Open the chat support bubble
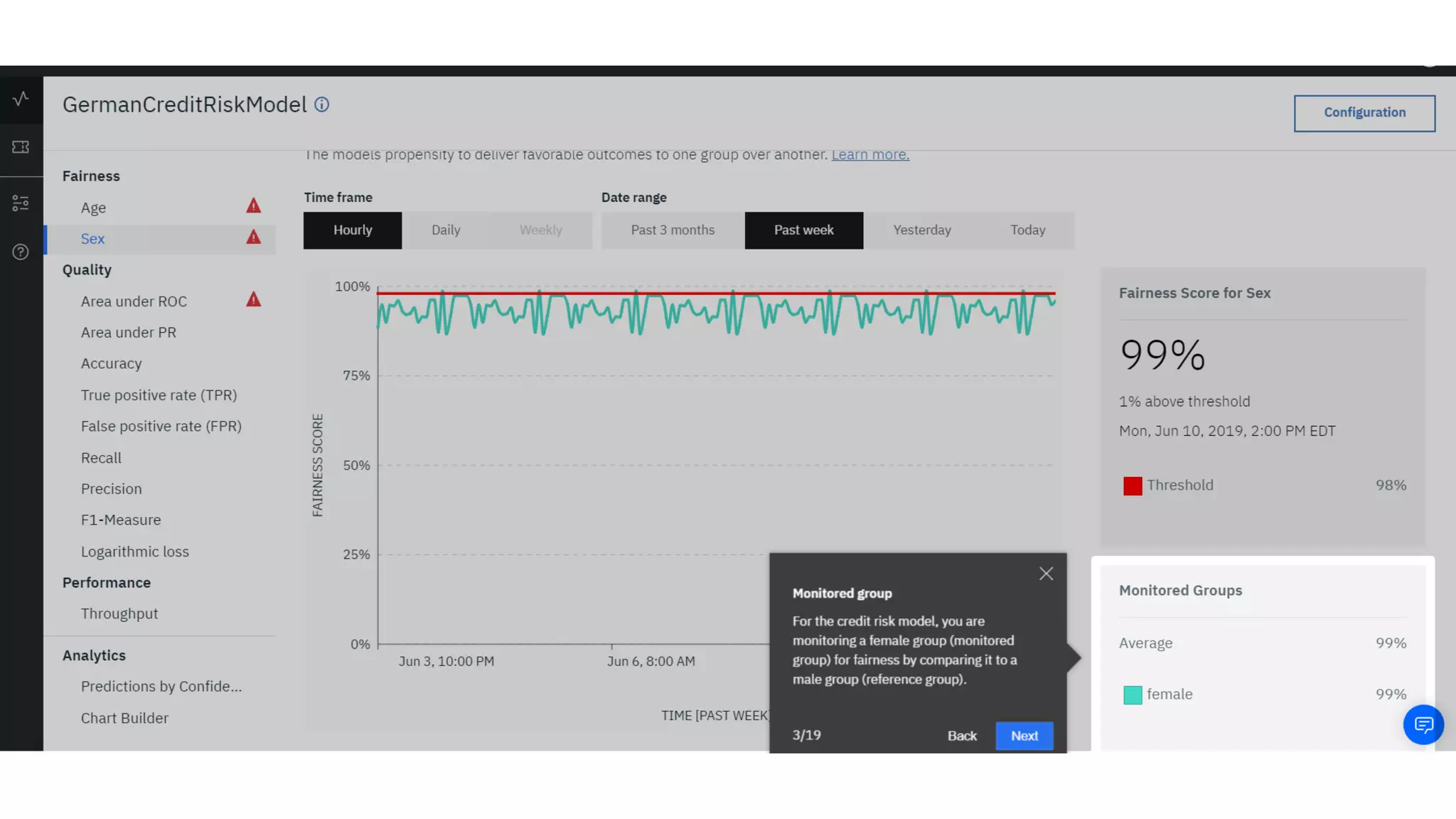1456x819 pixels. [x=1423, y=724]
